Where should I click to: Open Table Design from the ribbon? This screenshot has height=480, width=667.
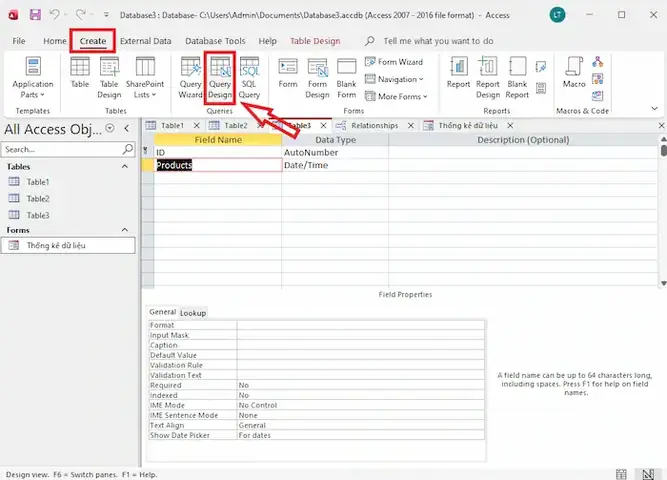[109, 77]
